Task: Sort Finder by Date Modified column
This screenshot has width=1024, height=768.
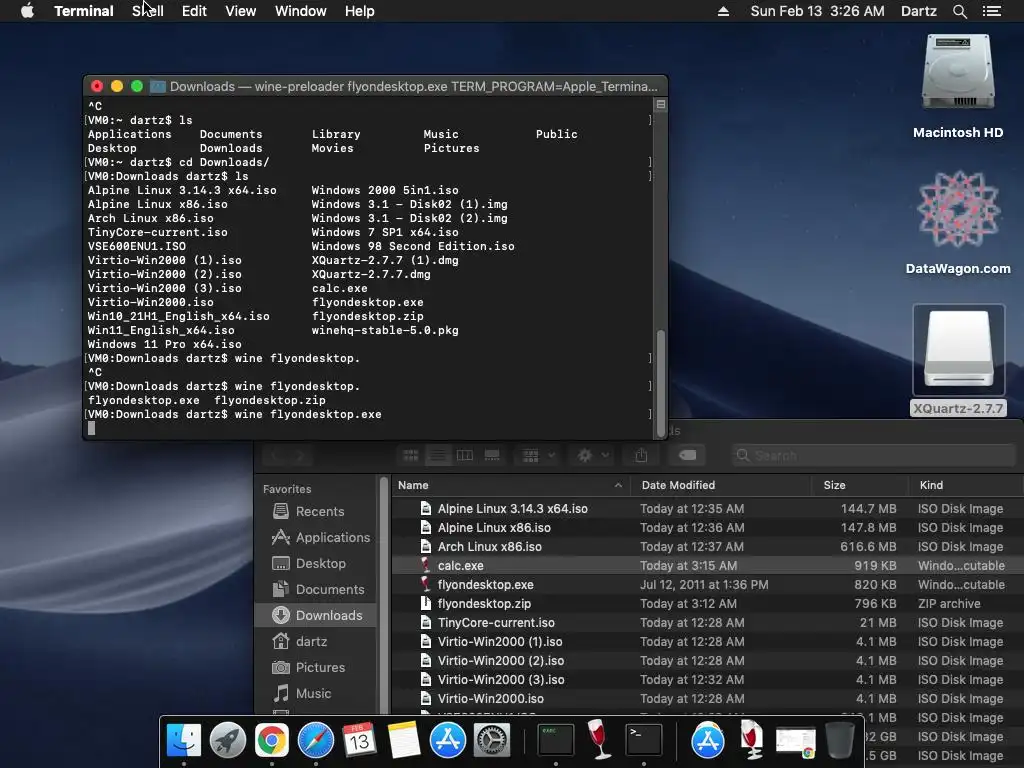Action: tap(720, 485)
